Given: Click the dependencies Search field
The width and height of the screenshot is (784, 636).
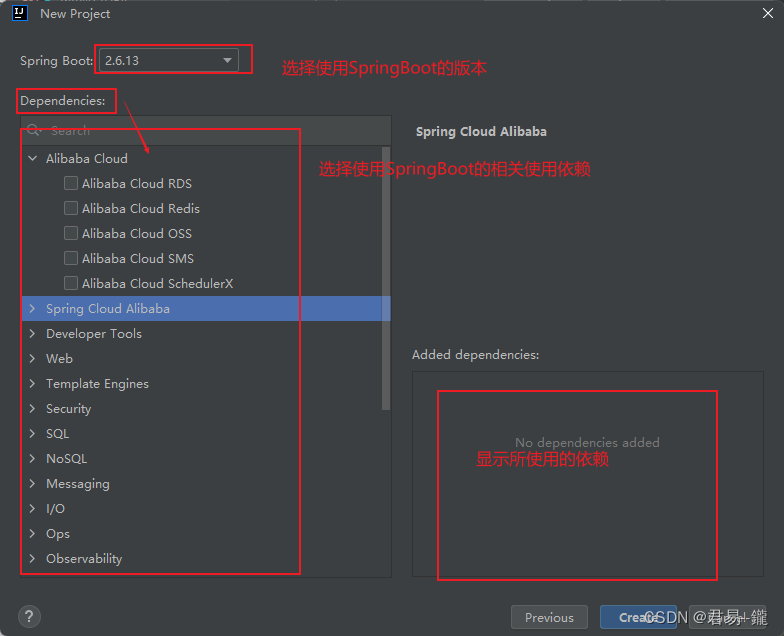Looking at the screenshot, I should point(206,130).
